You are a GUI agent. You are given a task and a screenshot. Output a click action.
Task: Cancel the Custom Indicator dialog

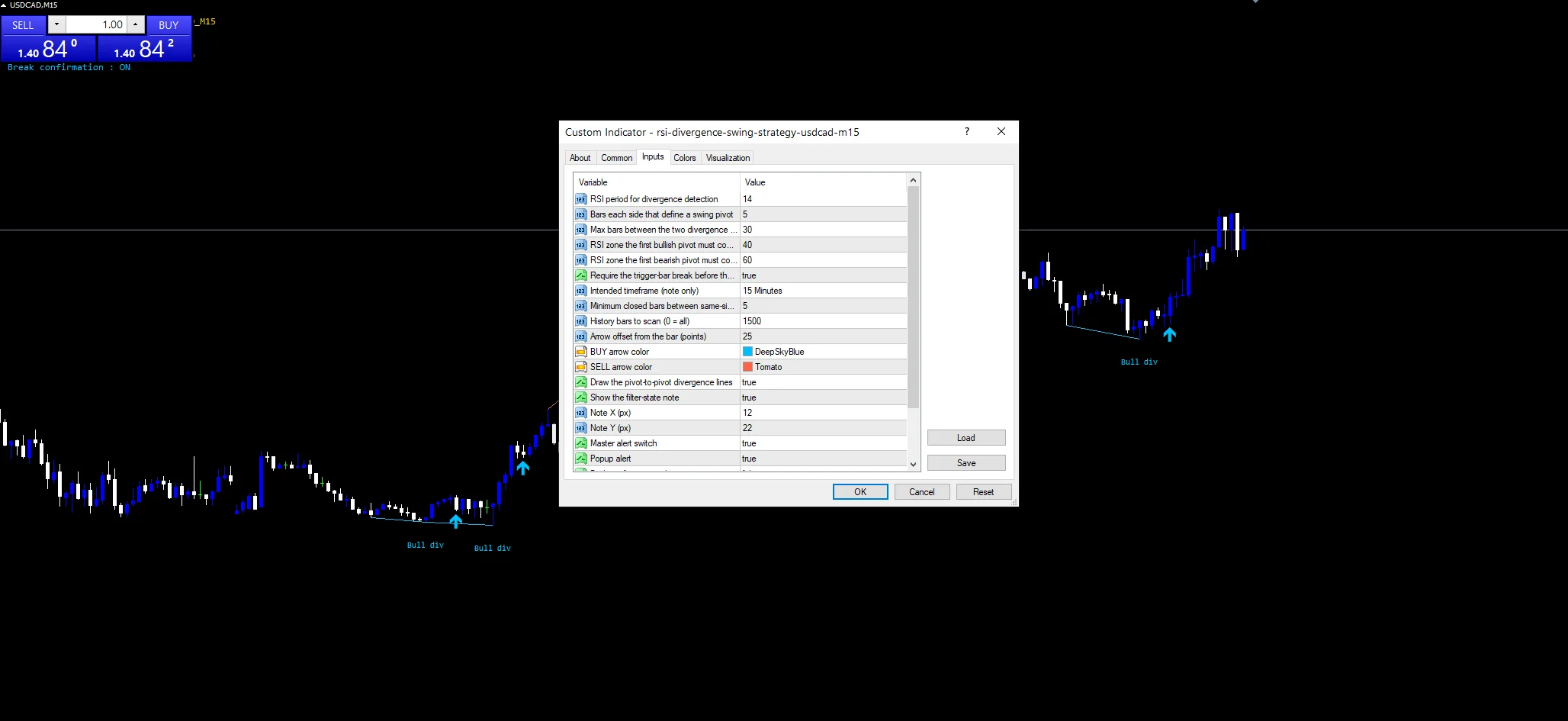pyautogui.click(x=921, y=492)
